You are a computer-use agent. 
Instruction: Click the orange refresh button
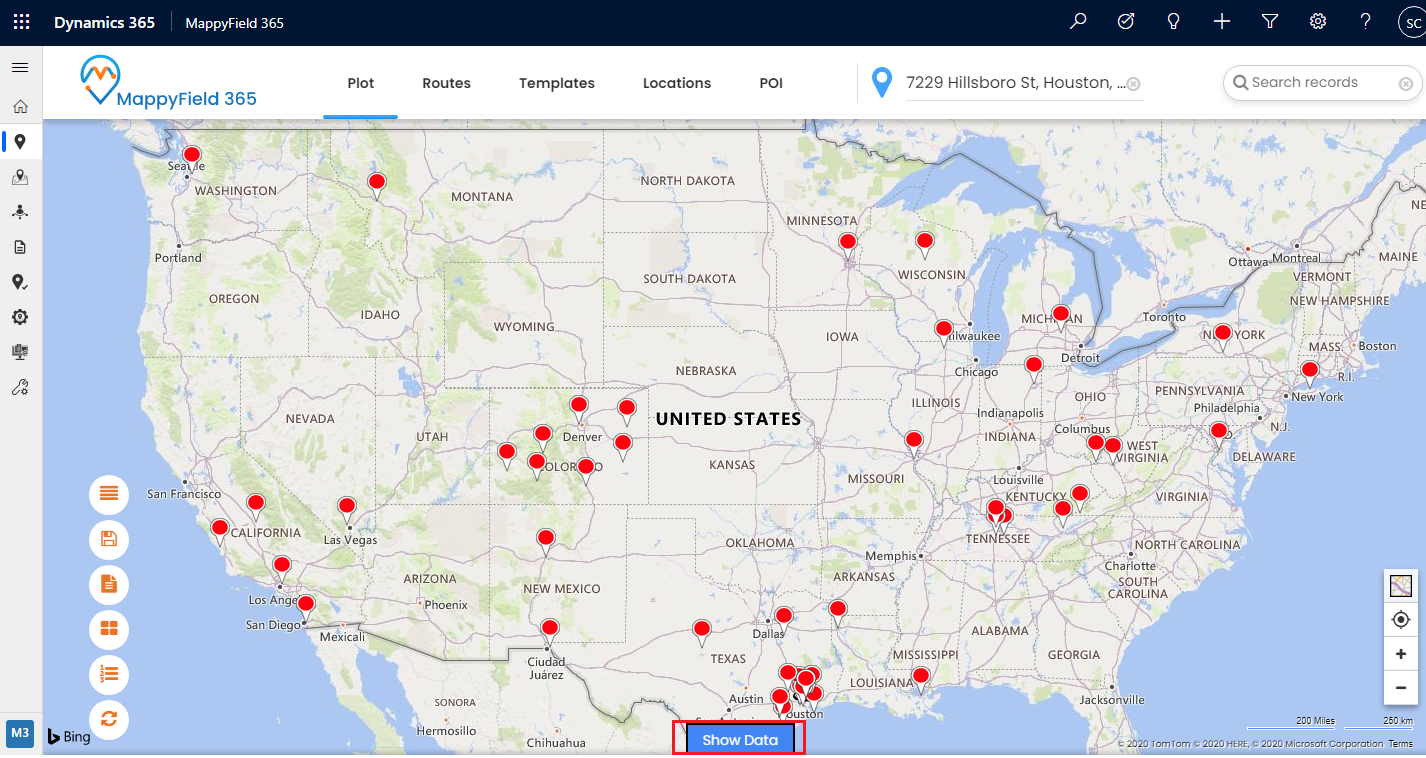click(x=109, y=719)
